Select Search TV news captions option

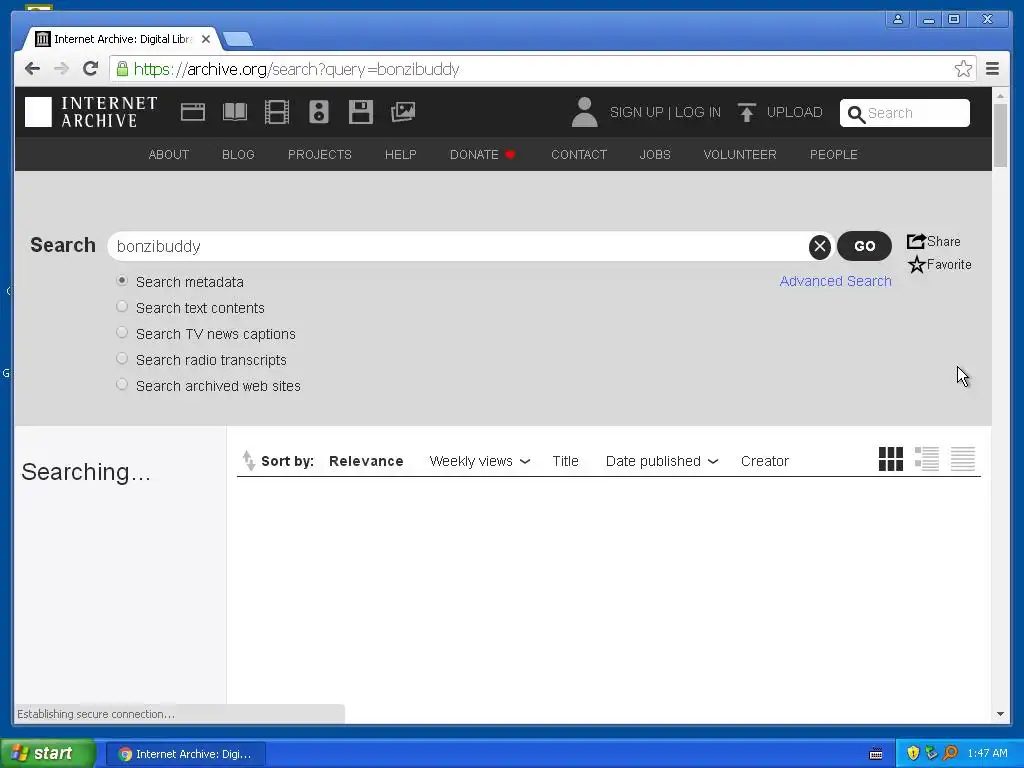121,332
